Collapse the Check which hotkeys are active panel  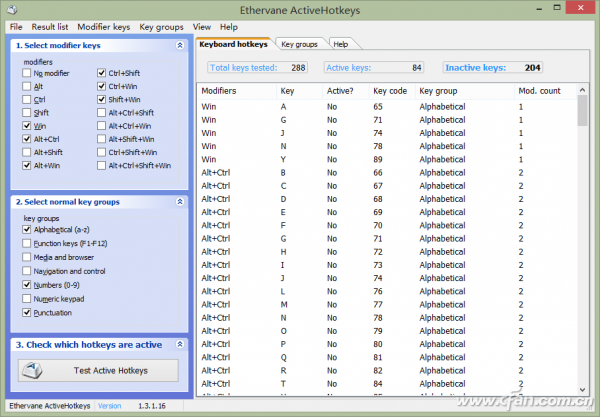click(179, 344)
